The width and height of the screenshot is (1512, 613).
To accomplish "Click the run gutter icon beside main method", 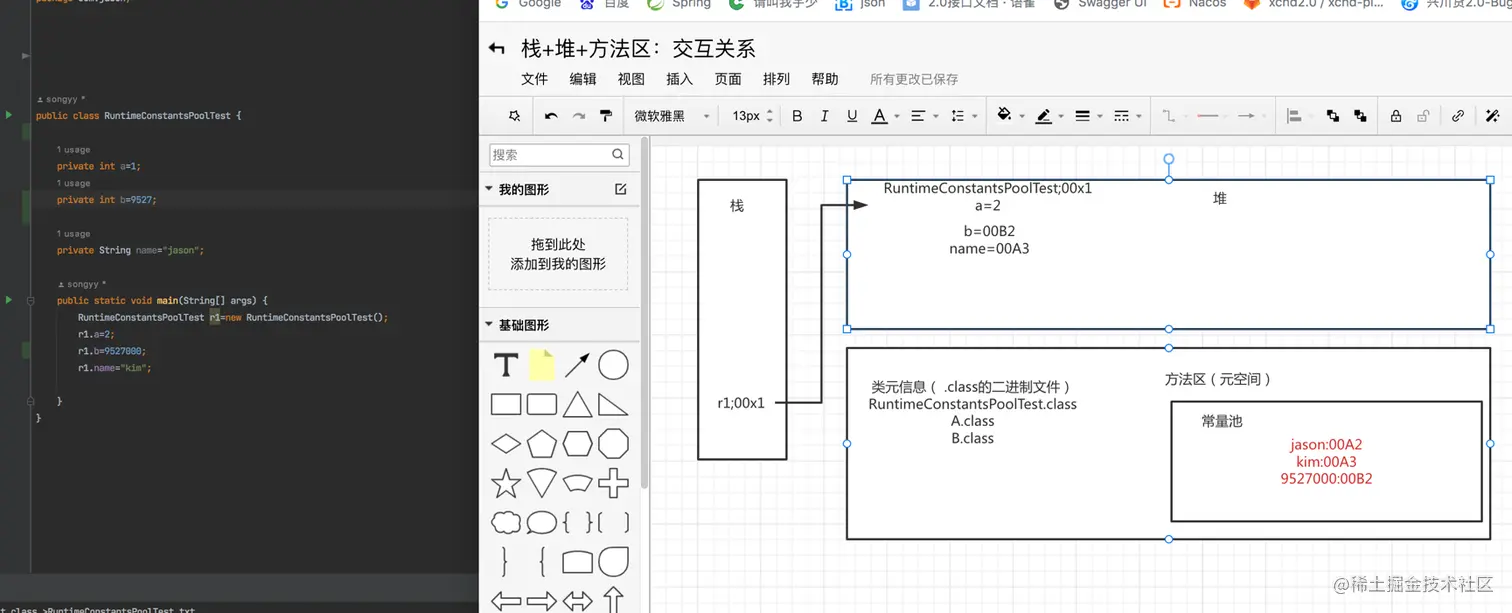I will (x=9, y=300).
